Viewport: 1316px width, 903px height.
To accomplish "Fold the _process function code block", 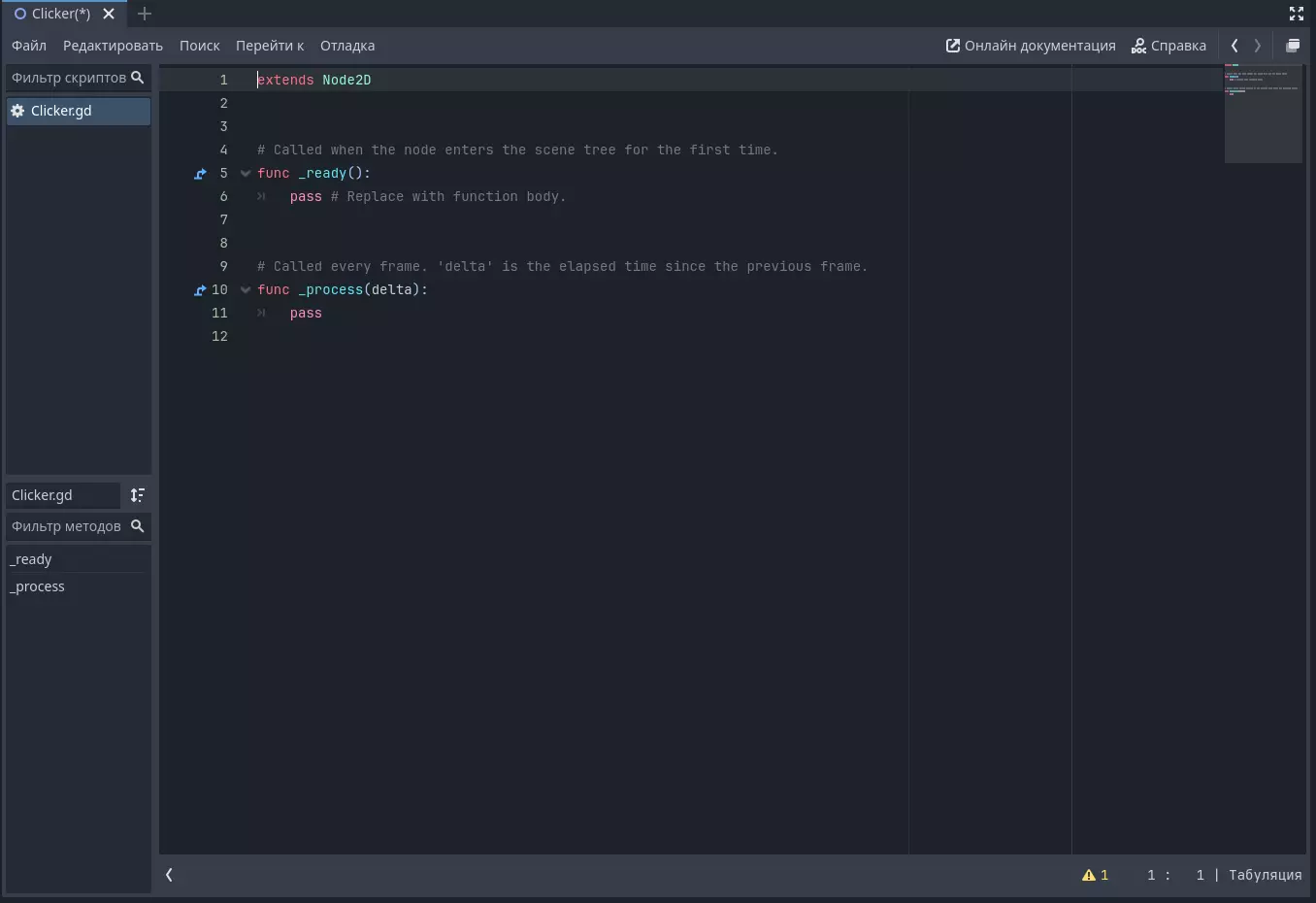I will (246, 290).
